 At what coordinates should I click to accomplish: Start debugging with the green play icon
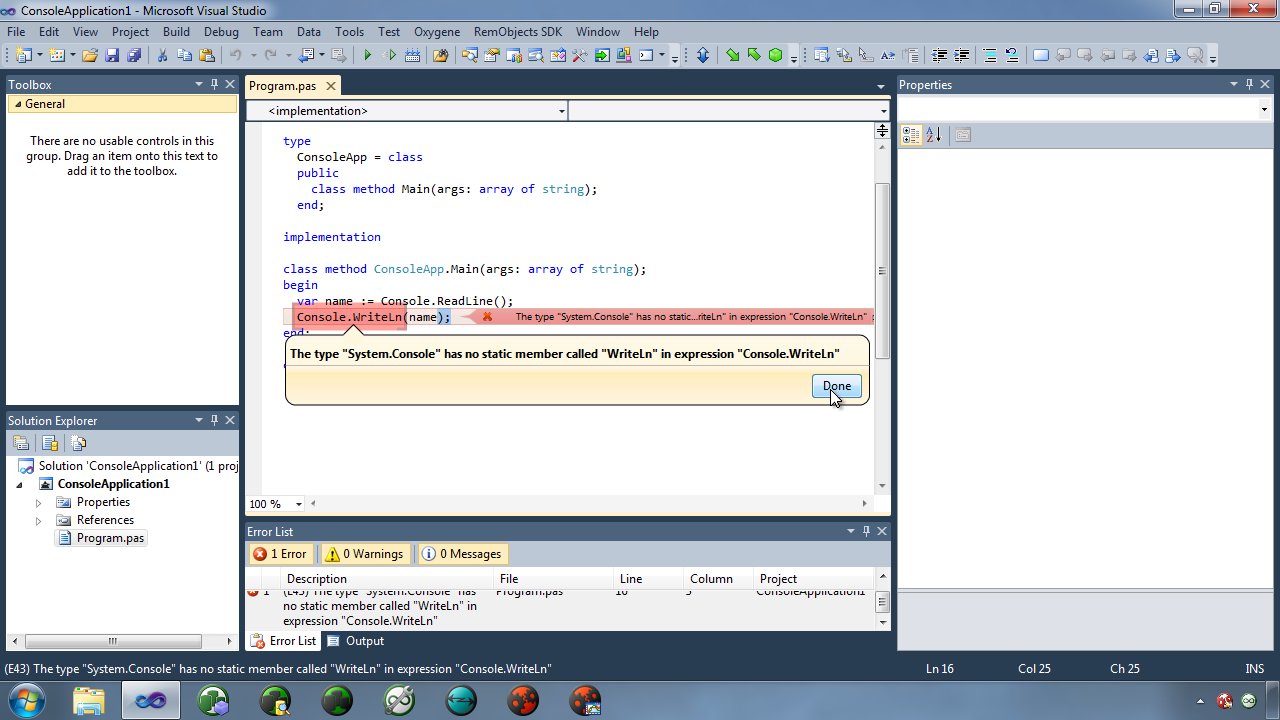(368, 56)
